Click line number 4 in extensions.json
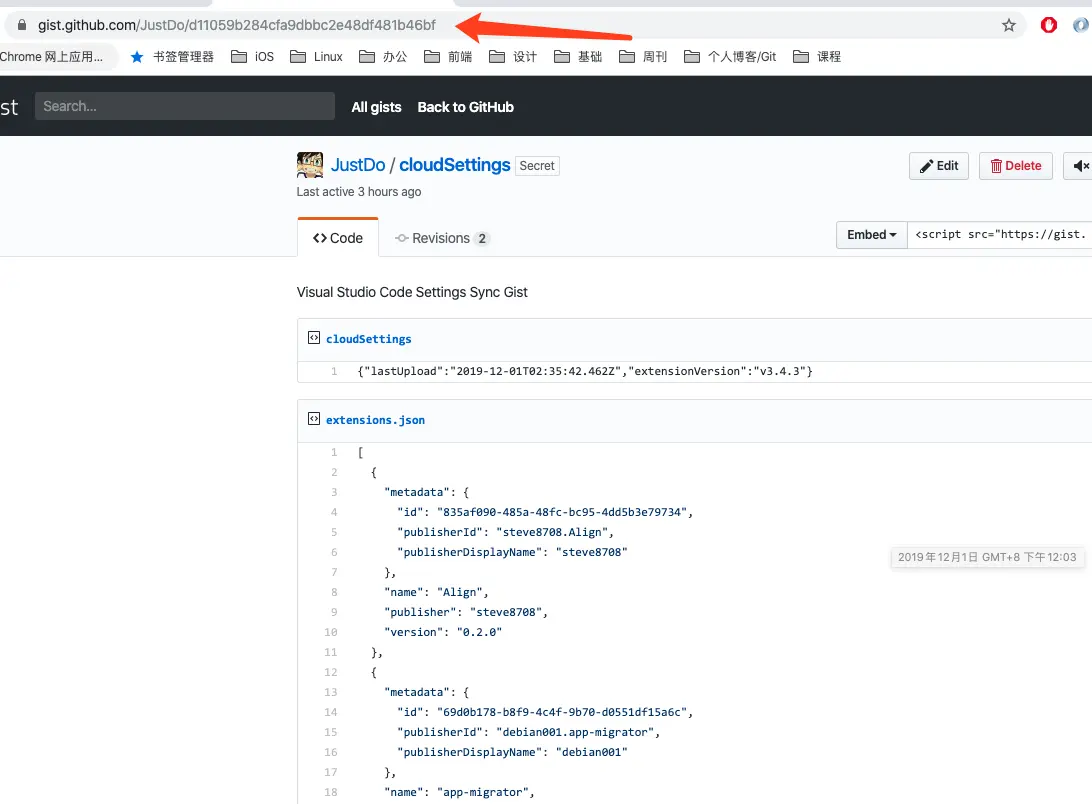This screenshot has width=1092, height=804. 334,512
